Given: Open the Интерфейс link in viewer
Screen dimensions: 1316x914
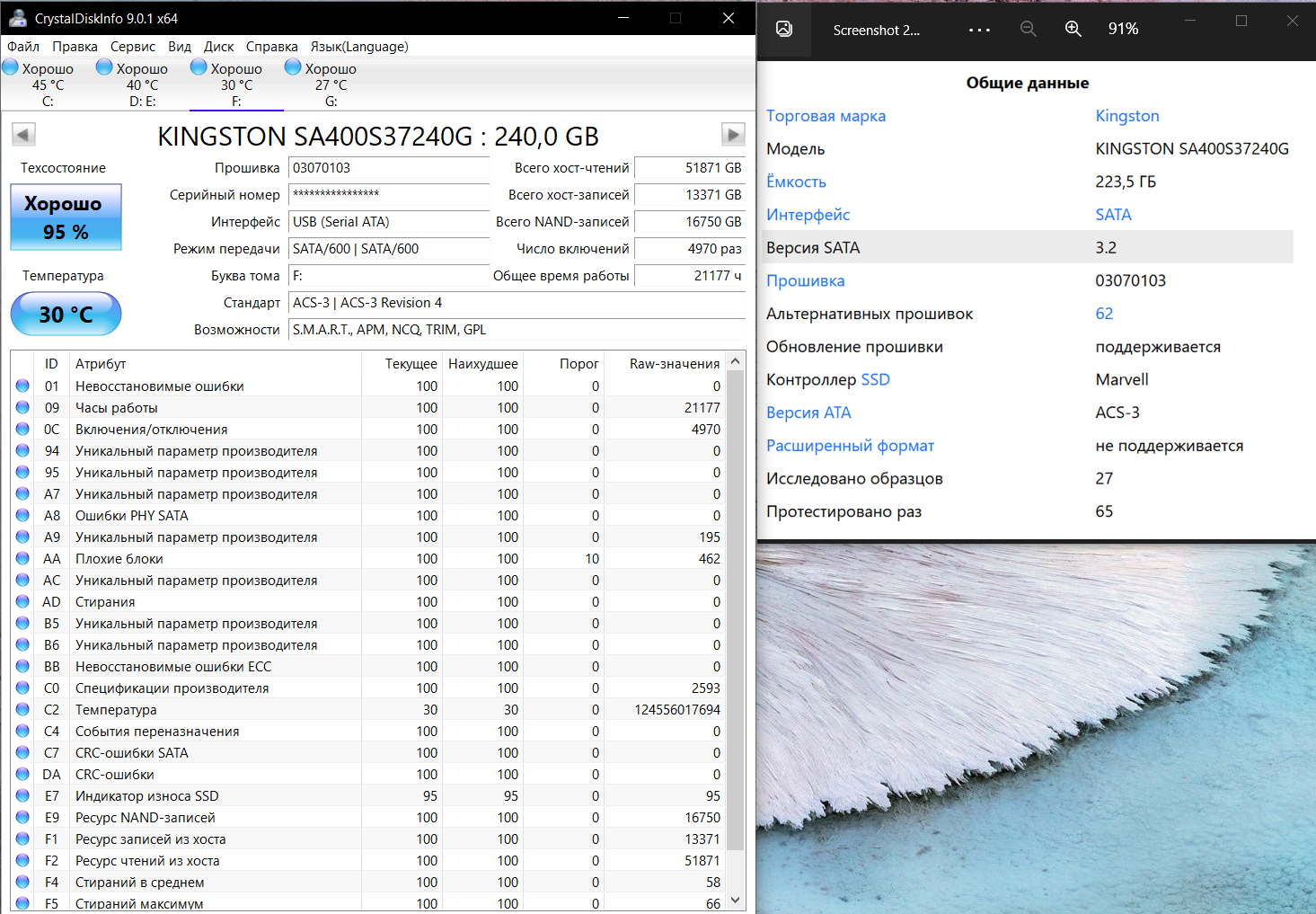Looking at the screenshot, I should click(x=808, y=215).
